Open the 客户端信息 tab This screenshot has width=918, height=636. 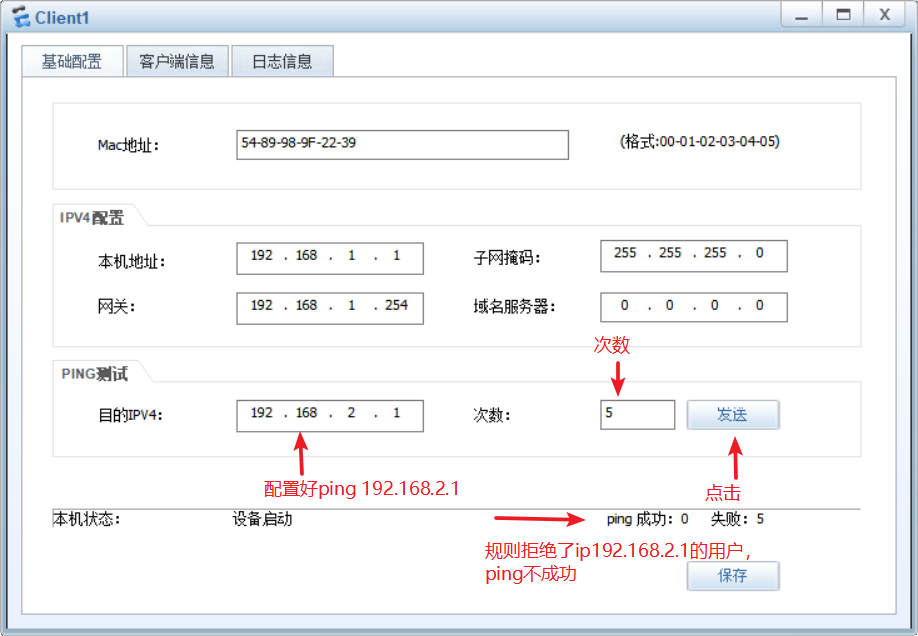click(x=177, y=61)
